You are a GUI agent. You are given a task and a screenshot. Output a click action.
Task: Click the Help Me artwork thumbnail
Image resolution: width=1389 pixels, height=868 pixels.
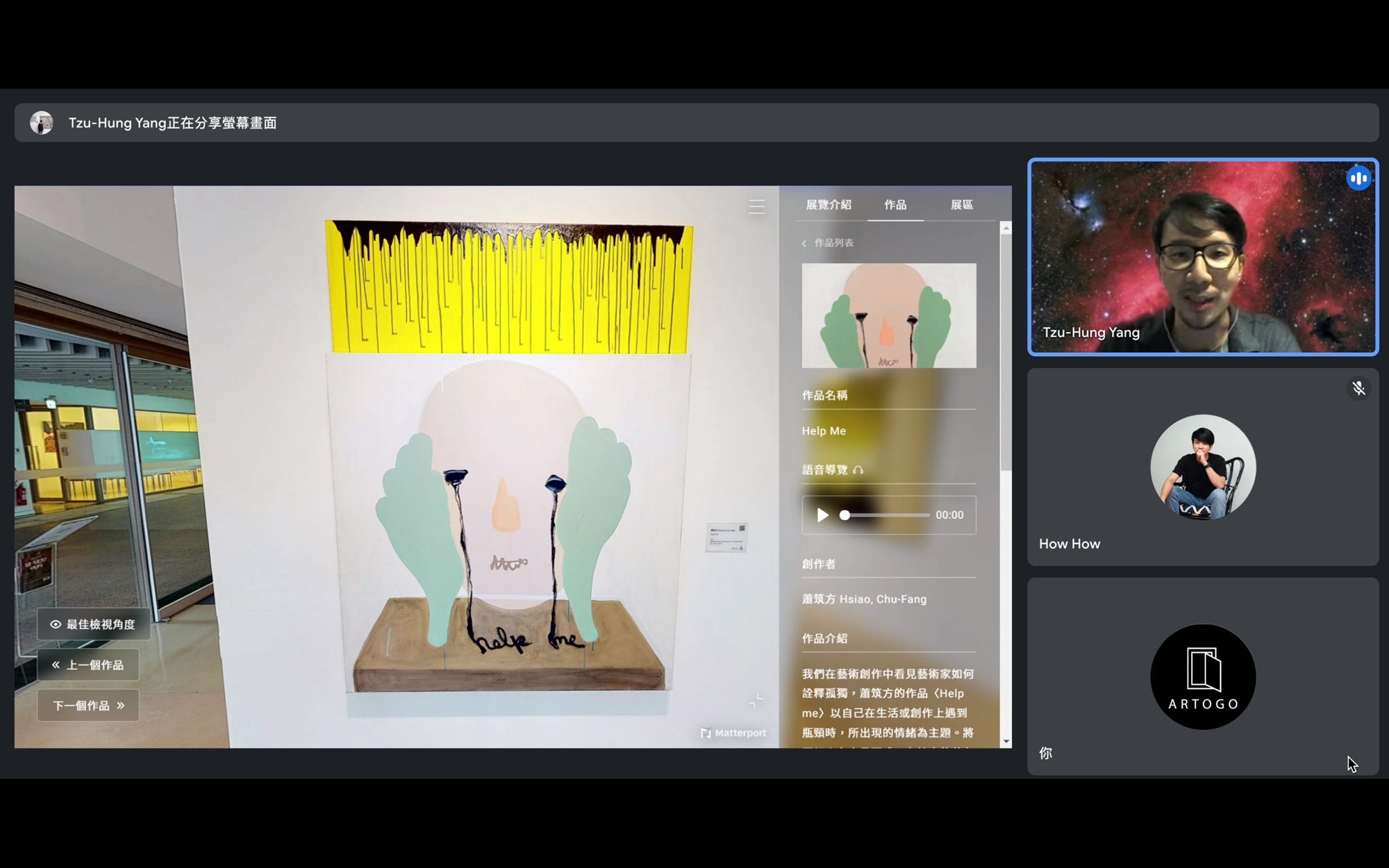(889, 315)
